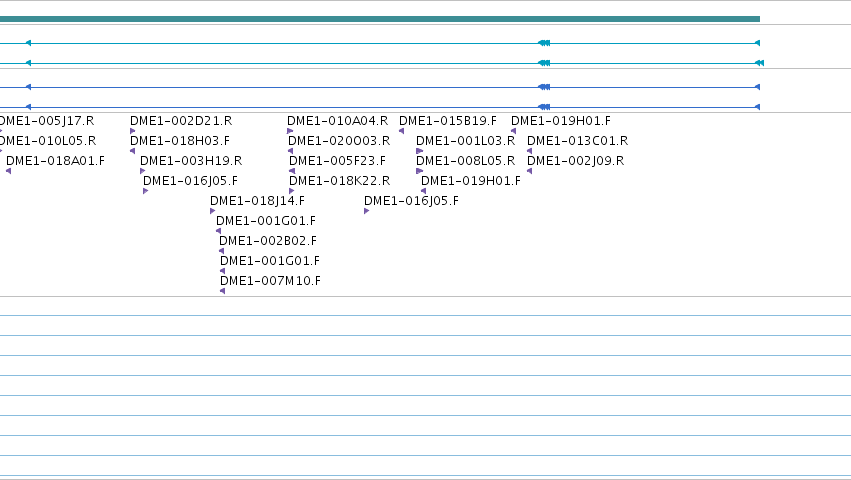Click the DME1-002J09.R label
Screen dimensions: 851x480
click(575, 161)
